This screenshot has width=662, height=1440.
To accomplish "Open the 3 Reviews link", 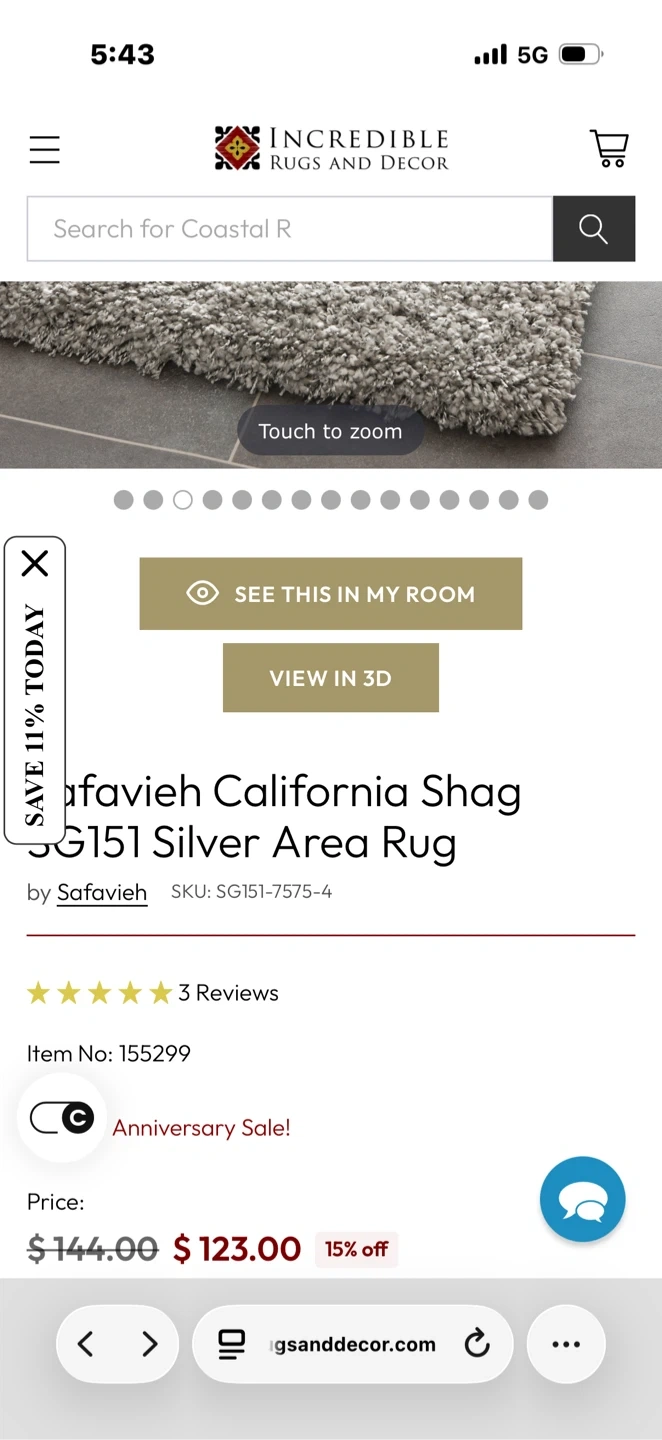I will 229,993.
